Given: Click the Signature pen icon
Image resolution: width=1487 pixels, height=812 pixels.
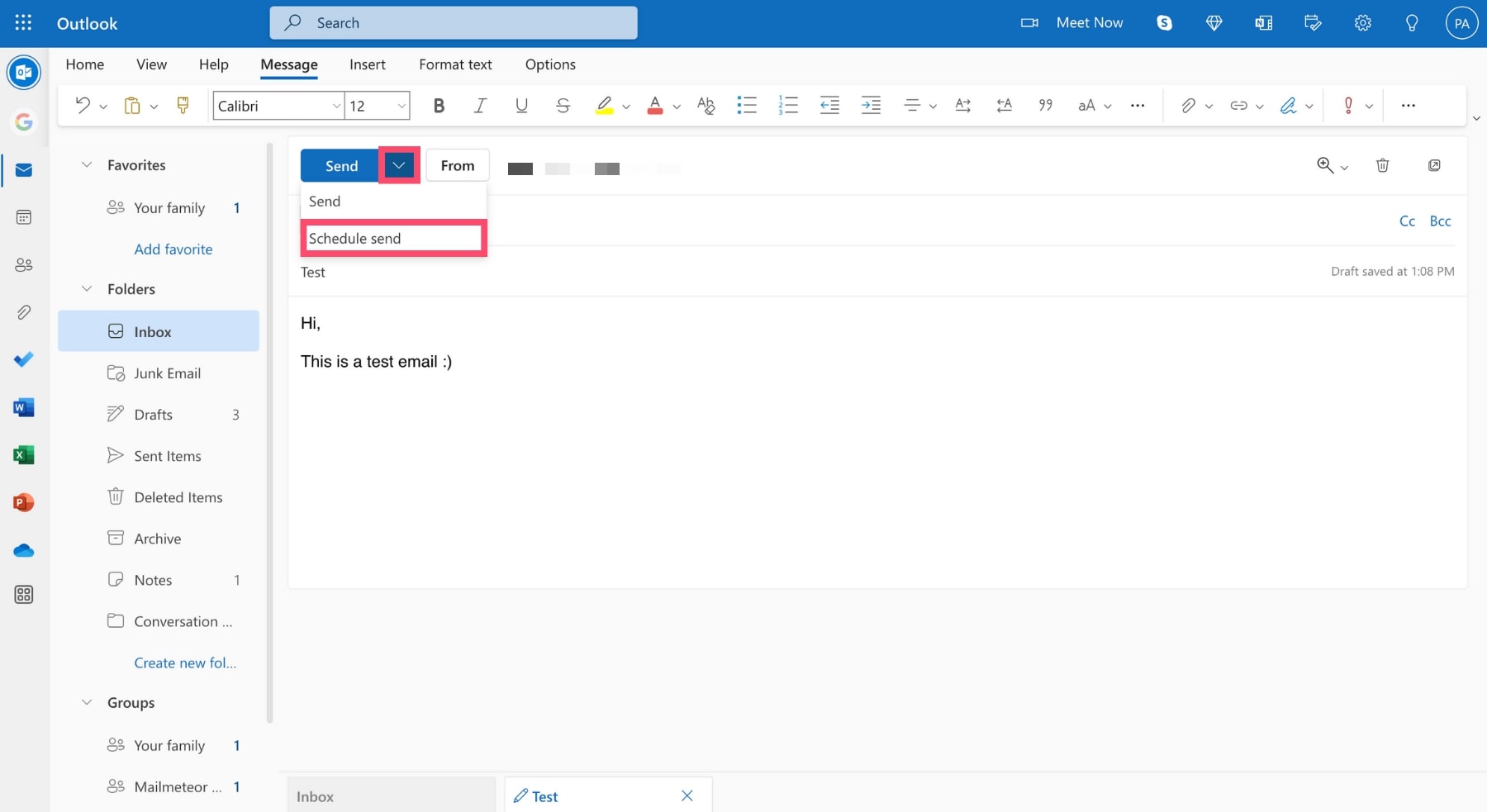Looking at the screenshot, I should tap(1288, 105).
